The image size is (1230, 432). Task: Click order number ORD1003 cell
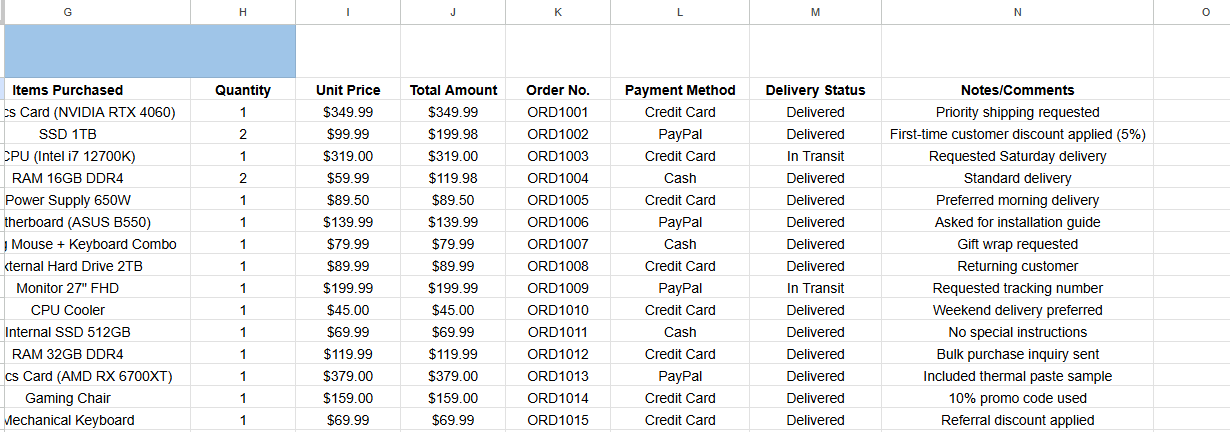point(558,156)
